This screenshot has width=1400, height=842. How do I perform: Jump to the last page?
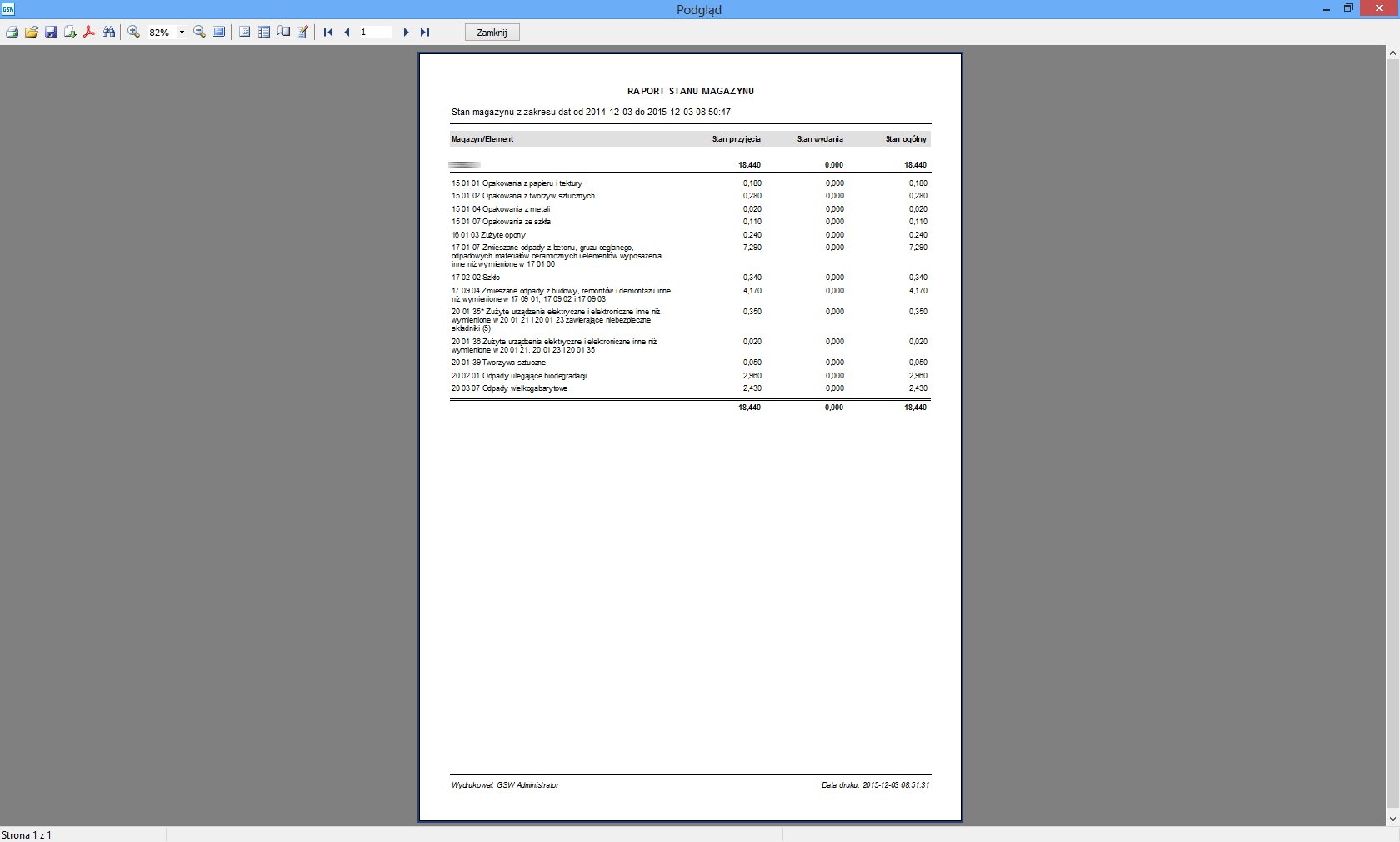[425, 32]
